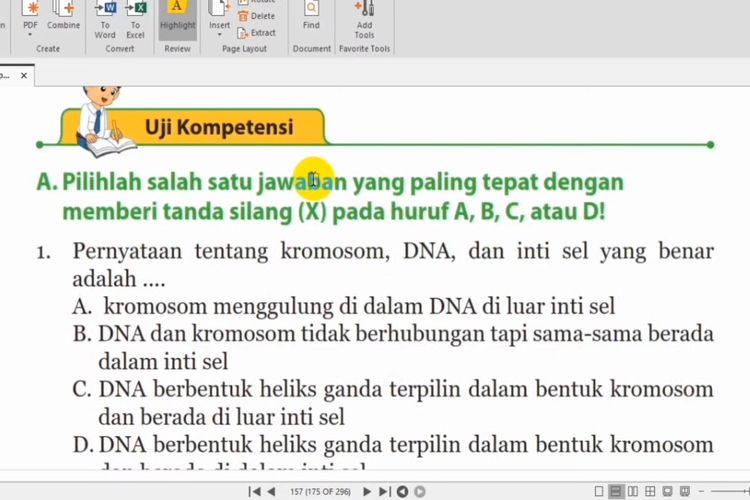Select two-page facing view
750x500 pixels.
click(633, 491)
